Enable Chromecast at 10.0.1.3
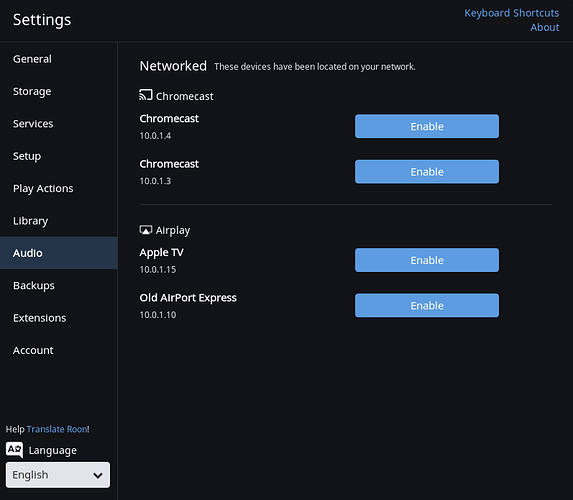The height and width of the screenshot is (500, 573). (427, 171)
